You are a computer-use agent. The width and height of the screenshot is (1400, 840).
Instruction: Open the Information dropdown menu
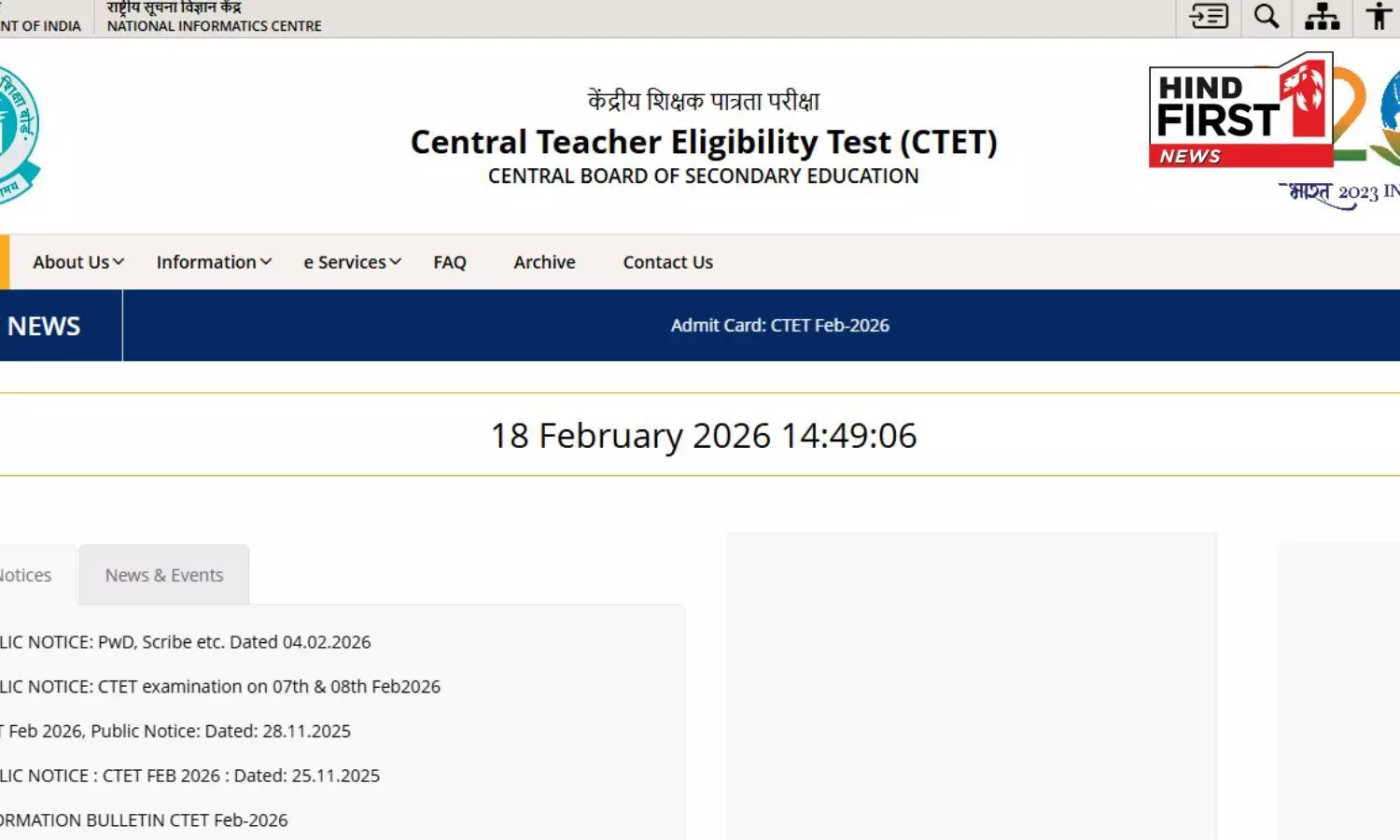pos(213,262)
